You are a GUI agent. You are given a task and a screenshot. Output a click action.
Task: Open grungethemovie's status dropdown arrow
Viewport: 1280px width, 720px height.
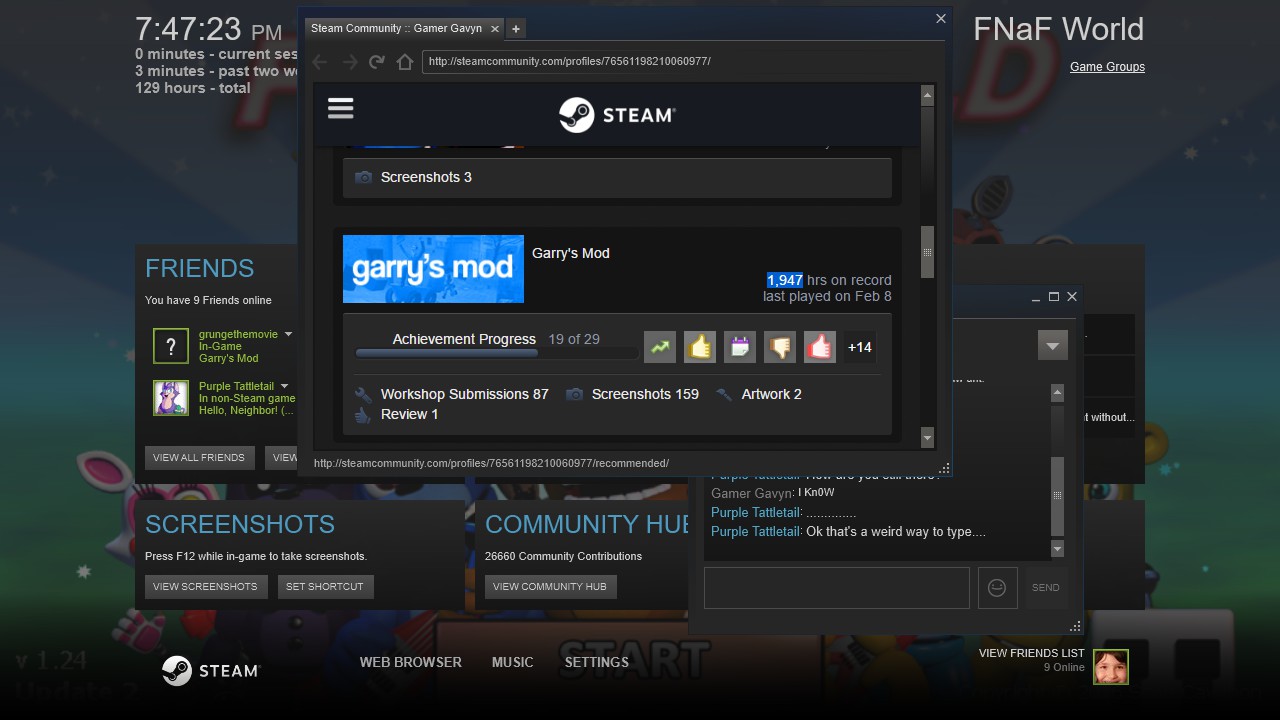tap(288, 334)
